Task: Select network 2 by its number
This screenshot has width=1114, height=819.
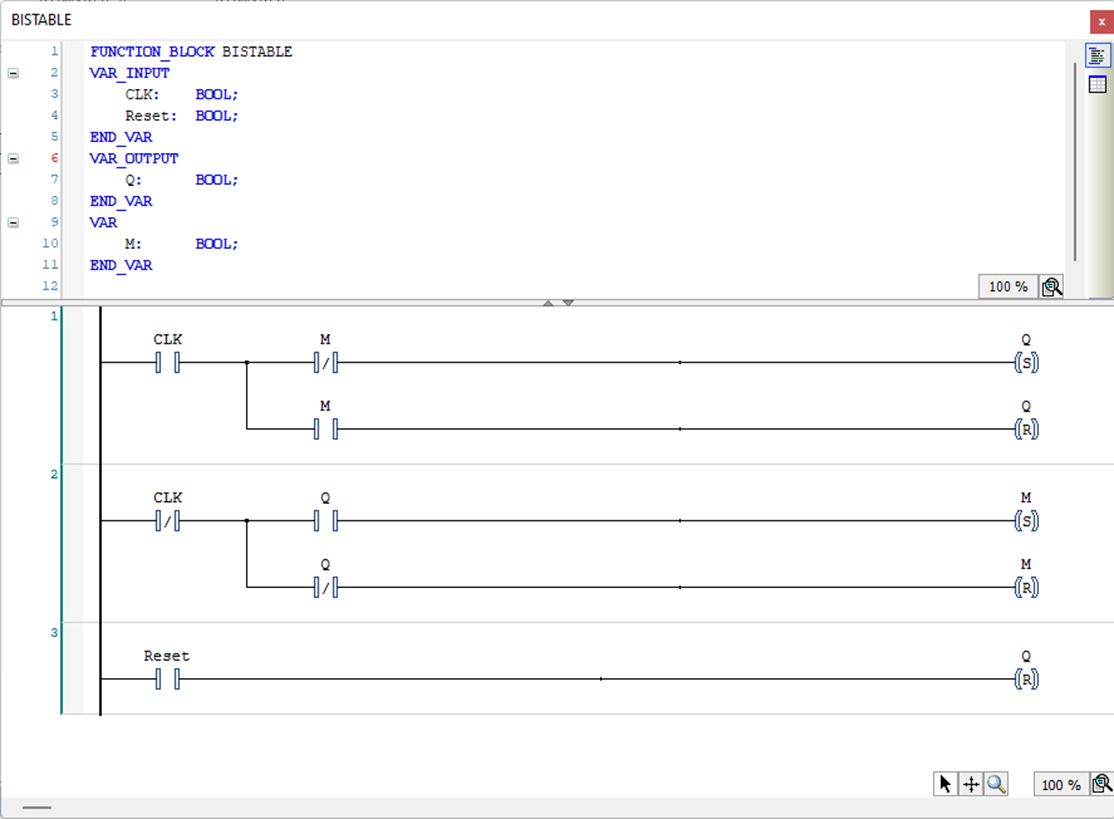Action: (55, 474)
